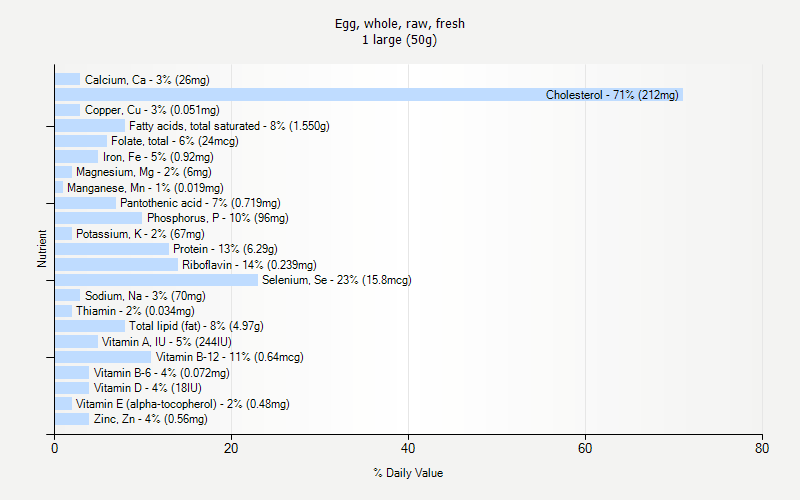Click the Vitamin B-12 11% bar
This screenshot has height=500, width=800.
(102, 357)
